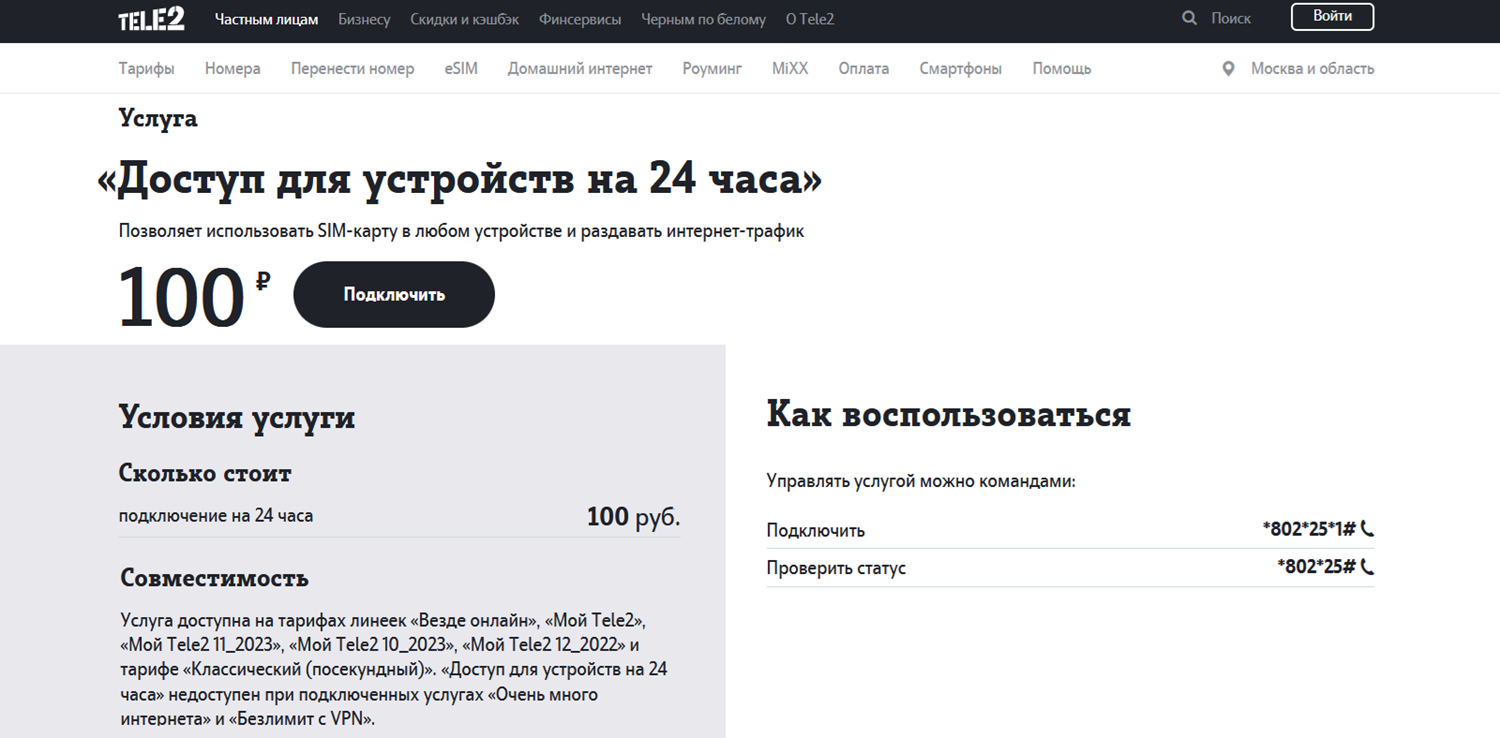Click the search magnifier icon
This screenshot has height=738, width=1500.
pos(1189,18)
